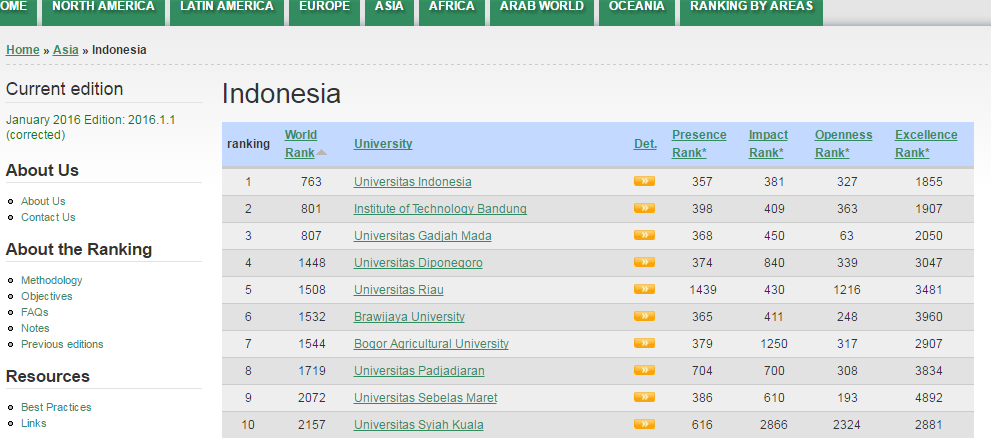Image resolution: width=991 pixels, height=438 pixels.
Task: Sort by University column header
Action: coord(383,143)
